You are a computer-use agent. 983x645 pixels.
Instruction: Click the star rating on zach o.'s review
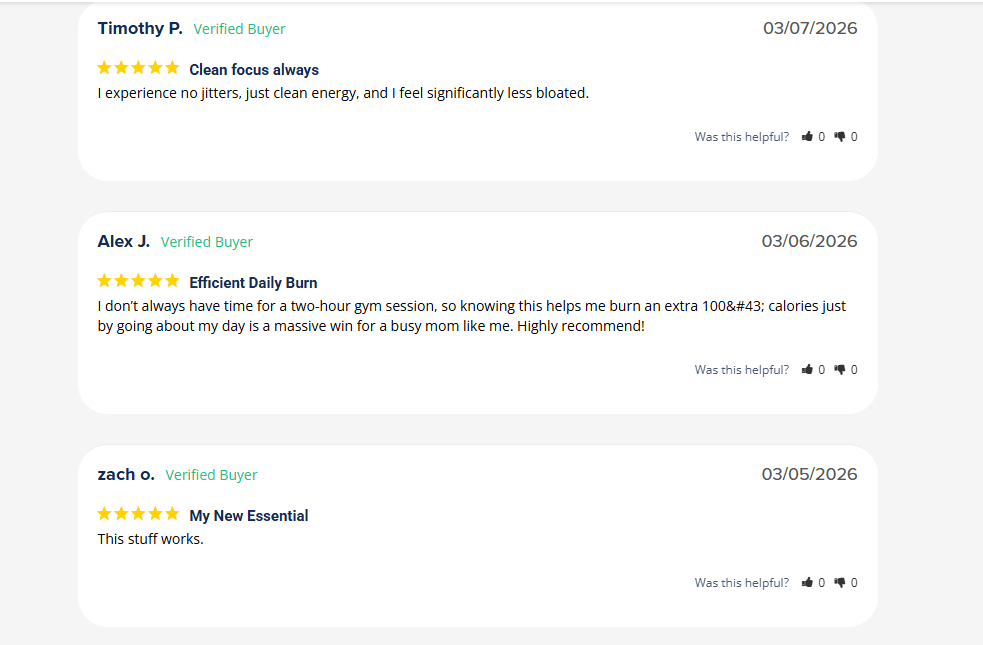139,514
